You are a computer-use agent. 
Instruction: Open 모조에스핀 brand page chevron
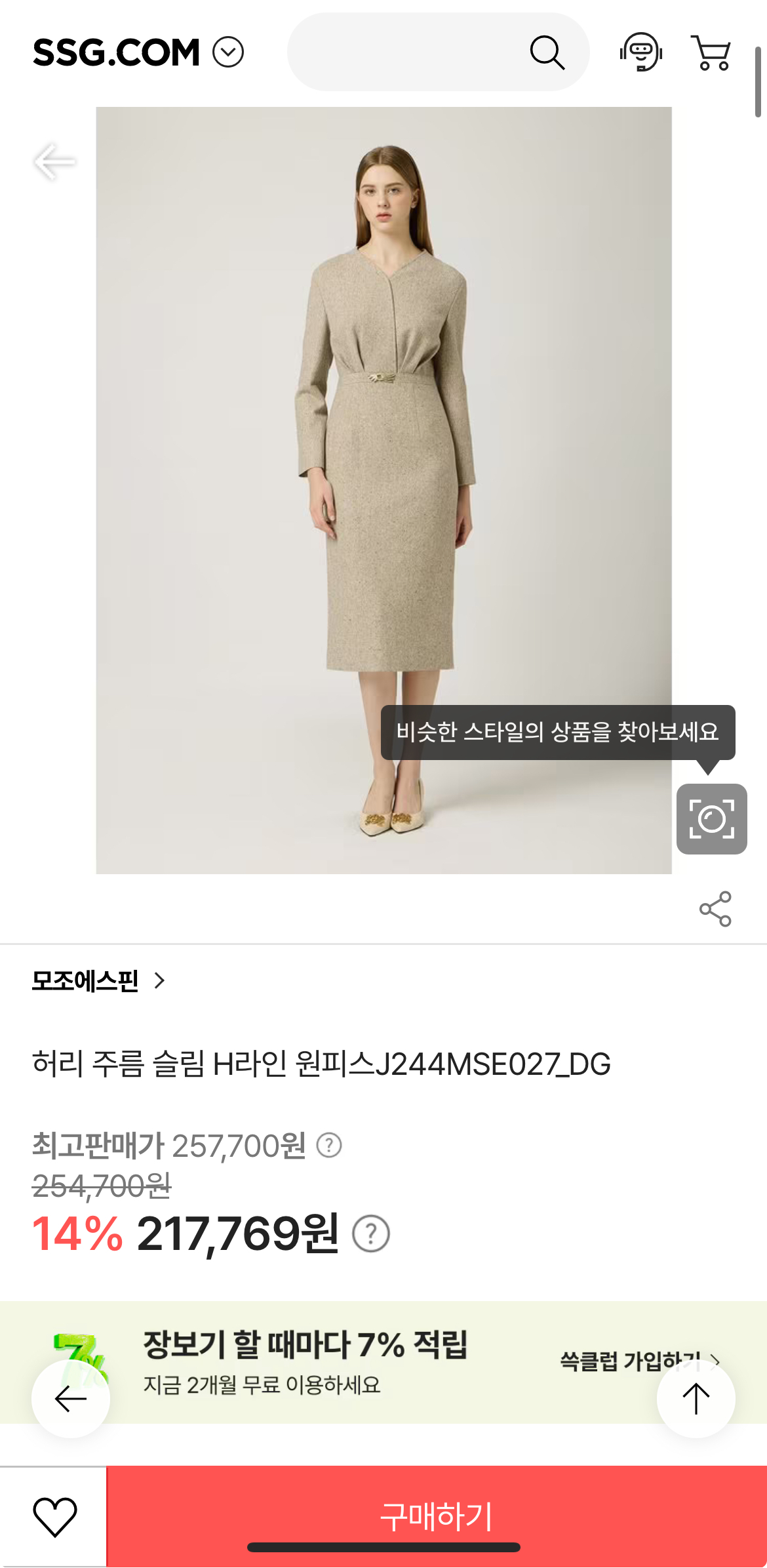pyautogui.click(x=159, y=980)
